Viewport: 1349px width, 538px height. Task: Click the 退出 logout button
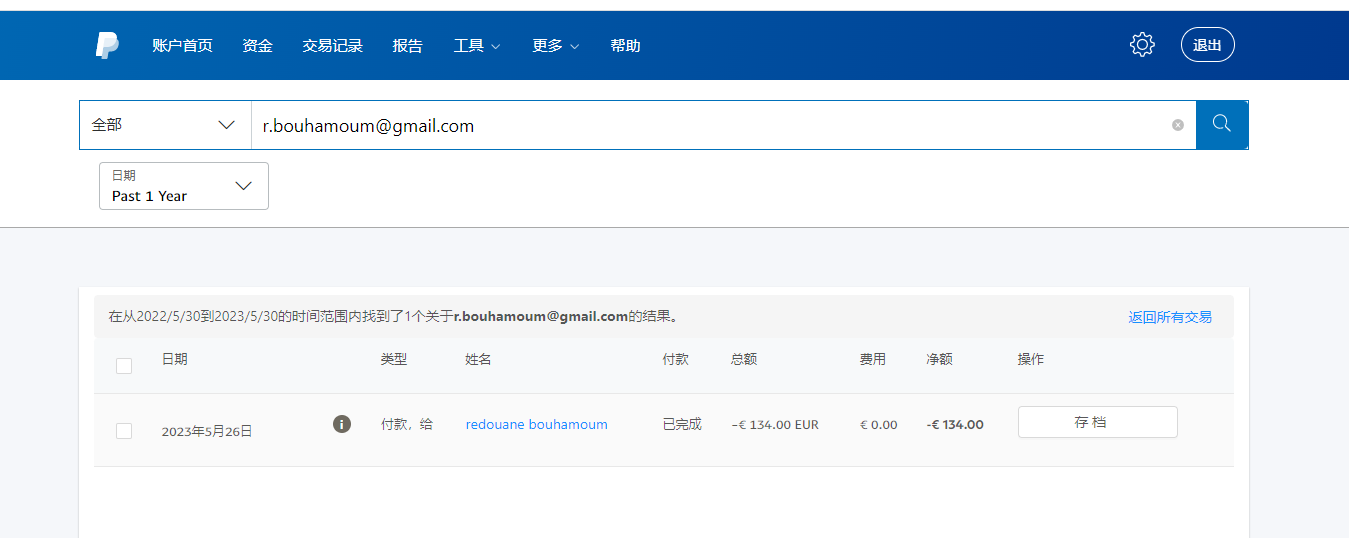[1207, 45]
